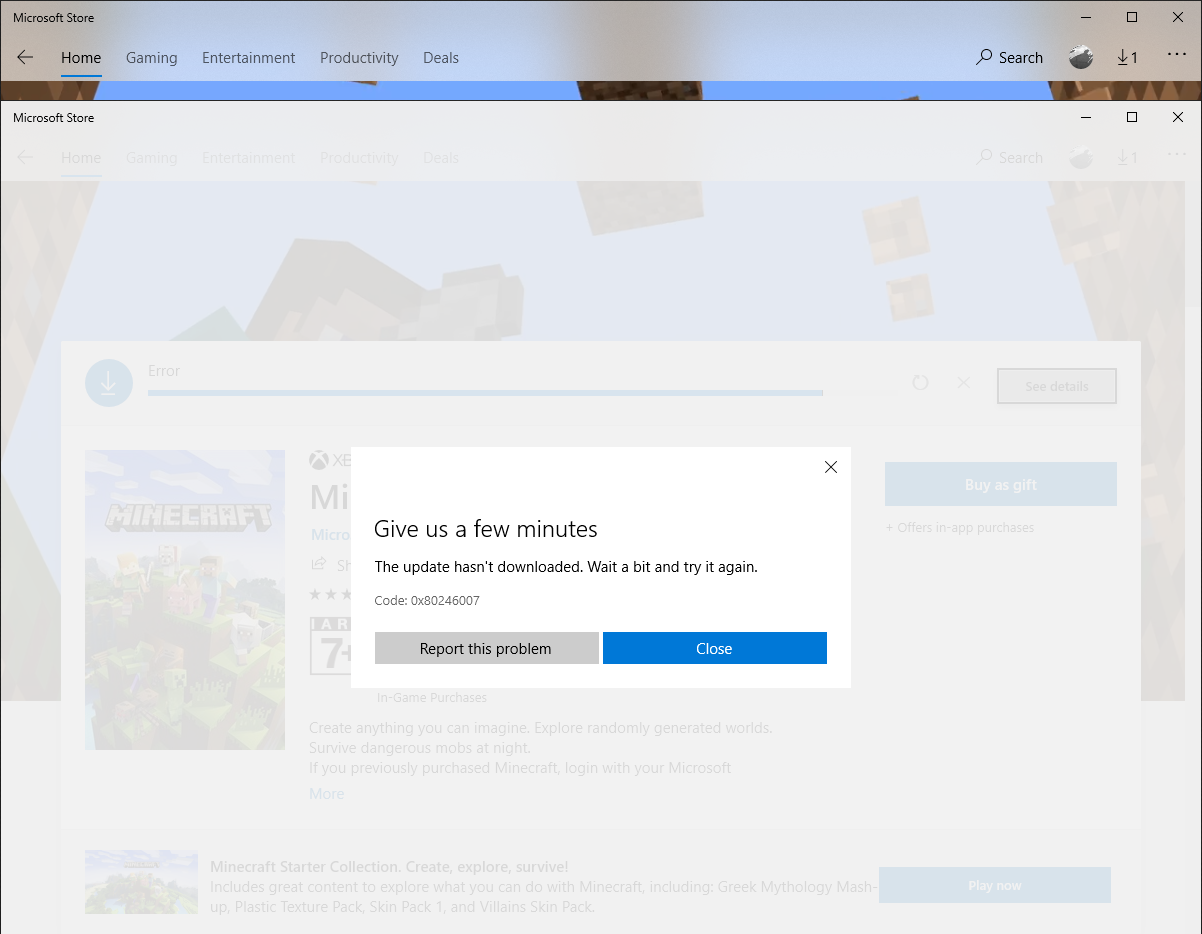Click the share icon below the publisher name
1202x934 pixels.
(319, 564)
